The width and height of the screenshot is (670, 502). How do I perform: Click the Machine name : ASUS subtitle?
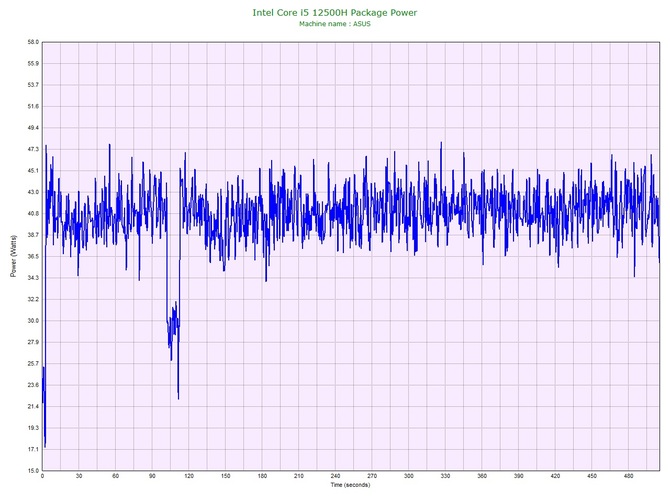coord(335,24)
